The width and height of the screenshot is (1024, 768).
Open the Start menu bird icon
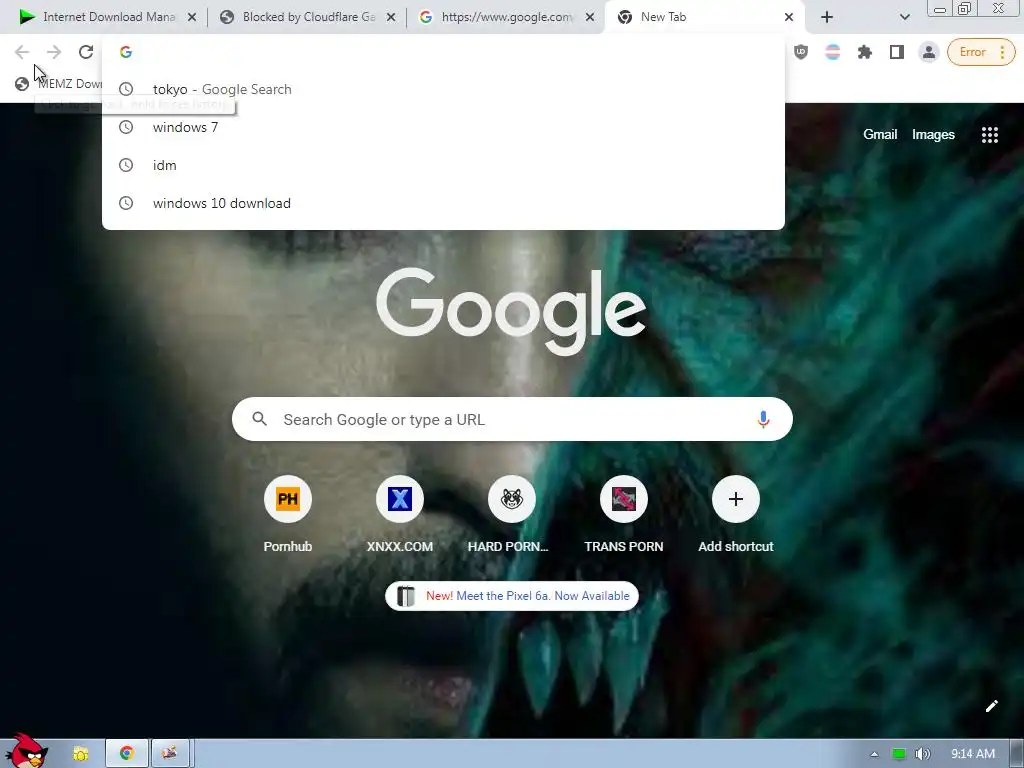tap(26, 751)
